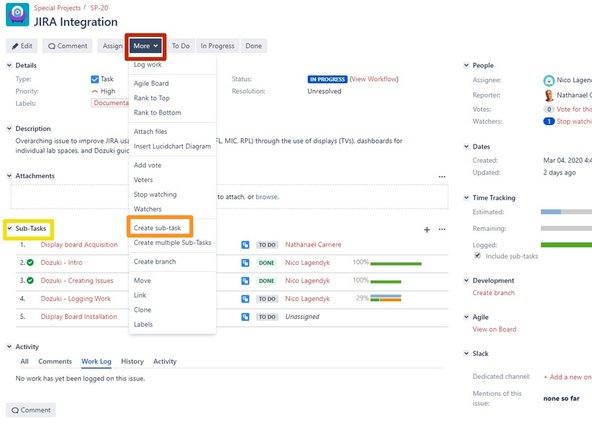This screenshot has width=592, height=444.
Task: Select Create sub-task from the More menu
Action: click(157, 228)
